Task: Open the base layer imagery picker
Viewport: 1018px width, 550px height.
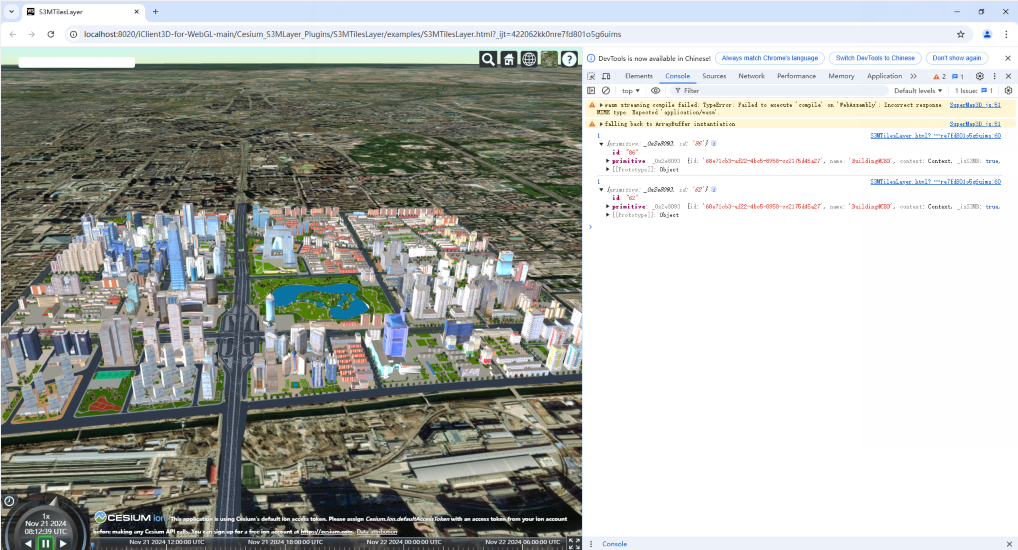Action: coord(549,59)
